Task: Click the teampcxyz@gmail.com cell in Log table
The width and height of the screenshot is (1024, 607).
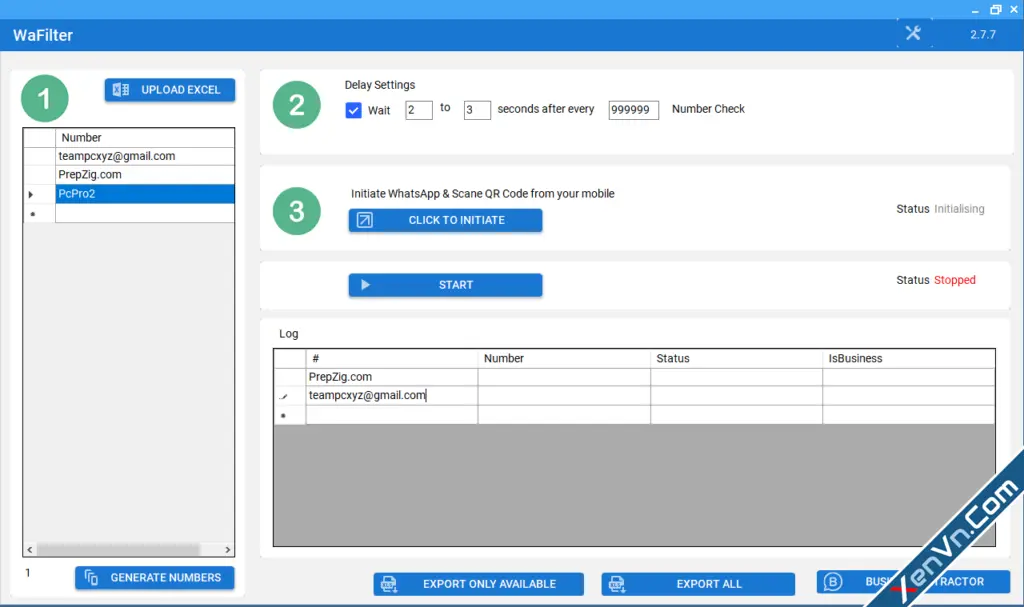Action: click(392, 395)
